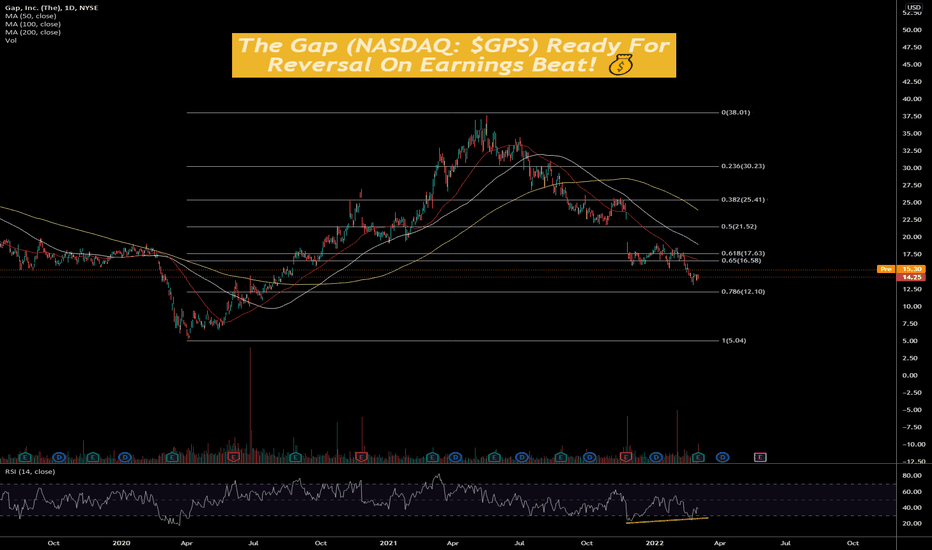This screenshot has width=932, height=550.
Task: Open the dividend marker near April 2022
Action: point(722,457)
